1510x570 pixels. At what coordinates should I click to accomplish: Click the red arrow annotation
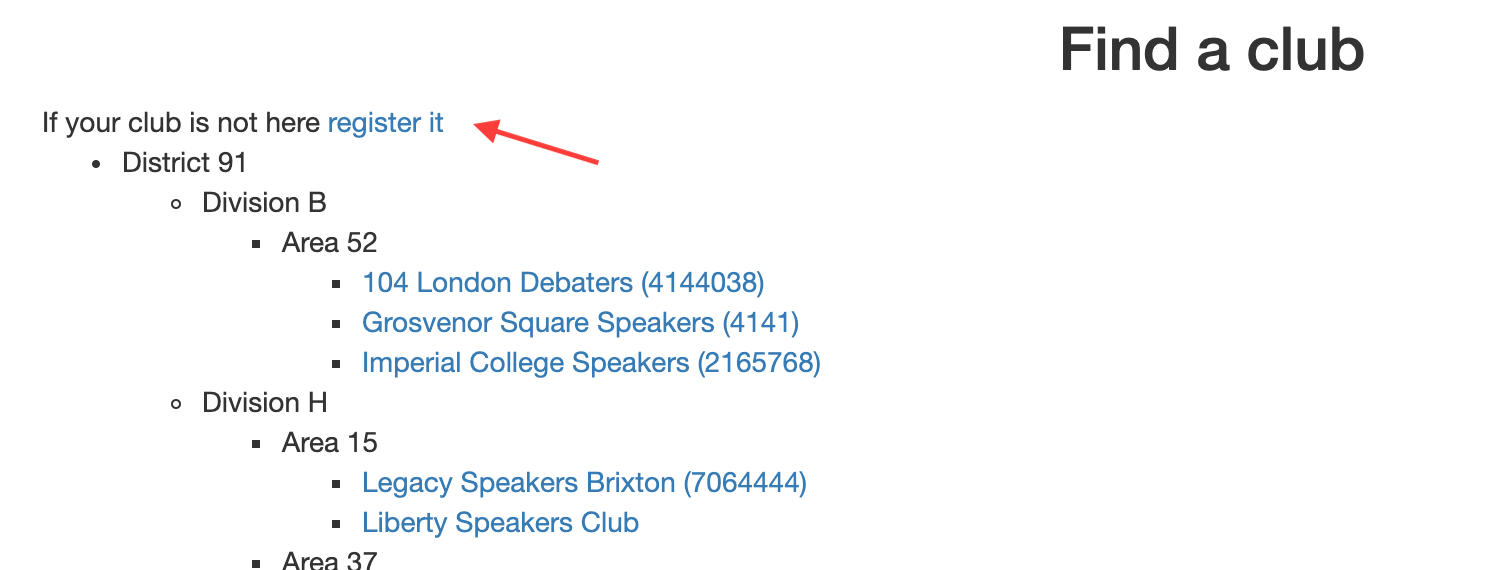536,143
